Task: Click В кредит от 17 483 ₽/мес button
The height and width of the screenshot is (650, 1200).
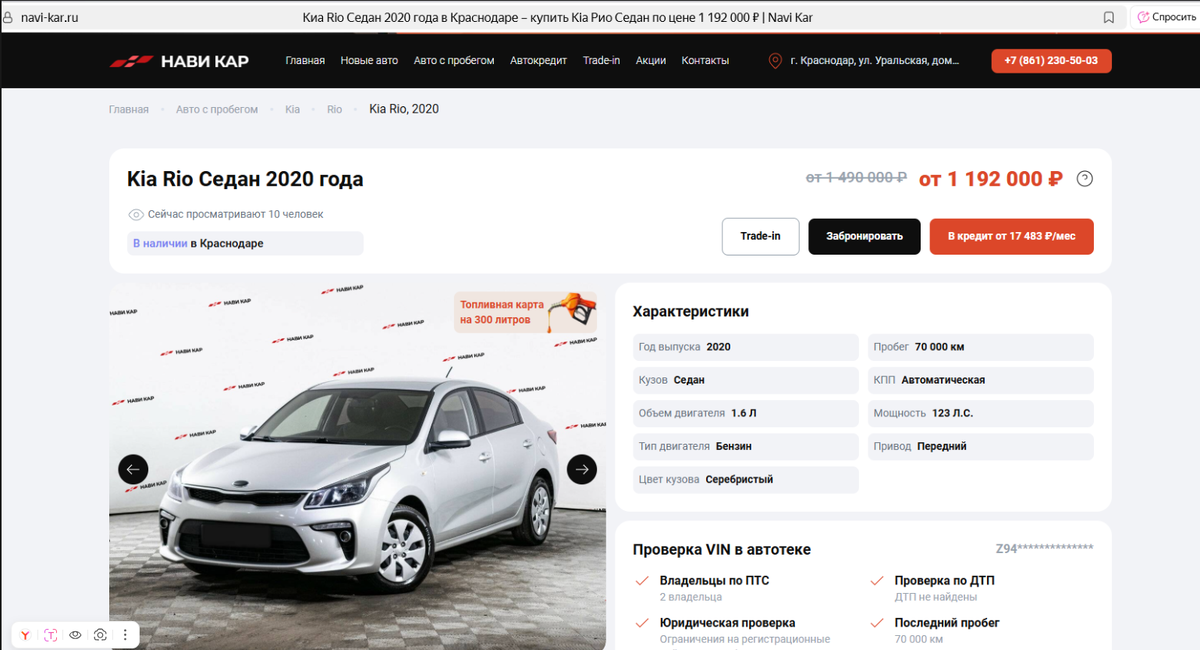Action: [x=1012, y=236]
